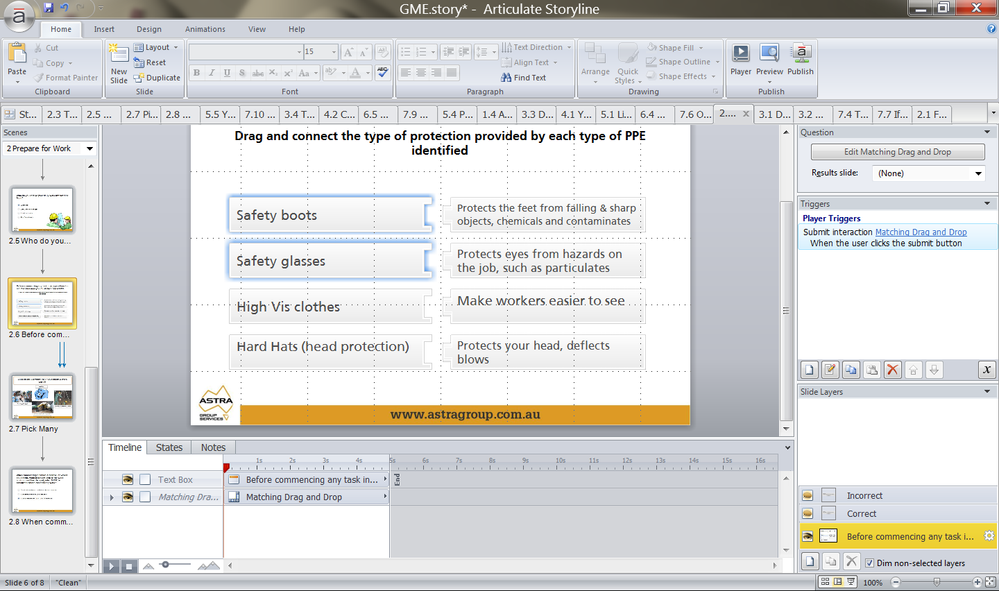The width and height of the screenshot is (999, 591).
Task: Click the Paste icon
Action: coord(17,58)
